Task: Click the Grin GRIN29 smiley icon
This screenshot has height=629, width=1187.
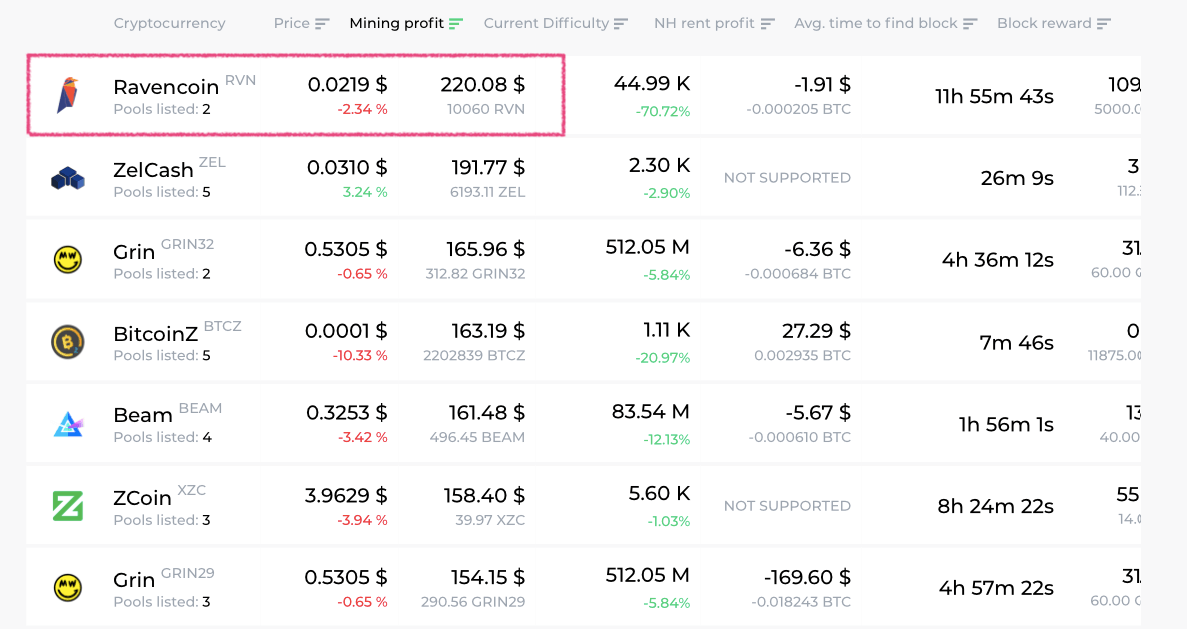Action: point(68,588)
